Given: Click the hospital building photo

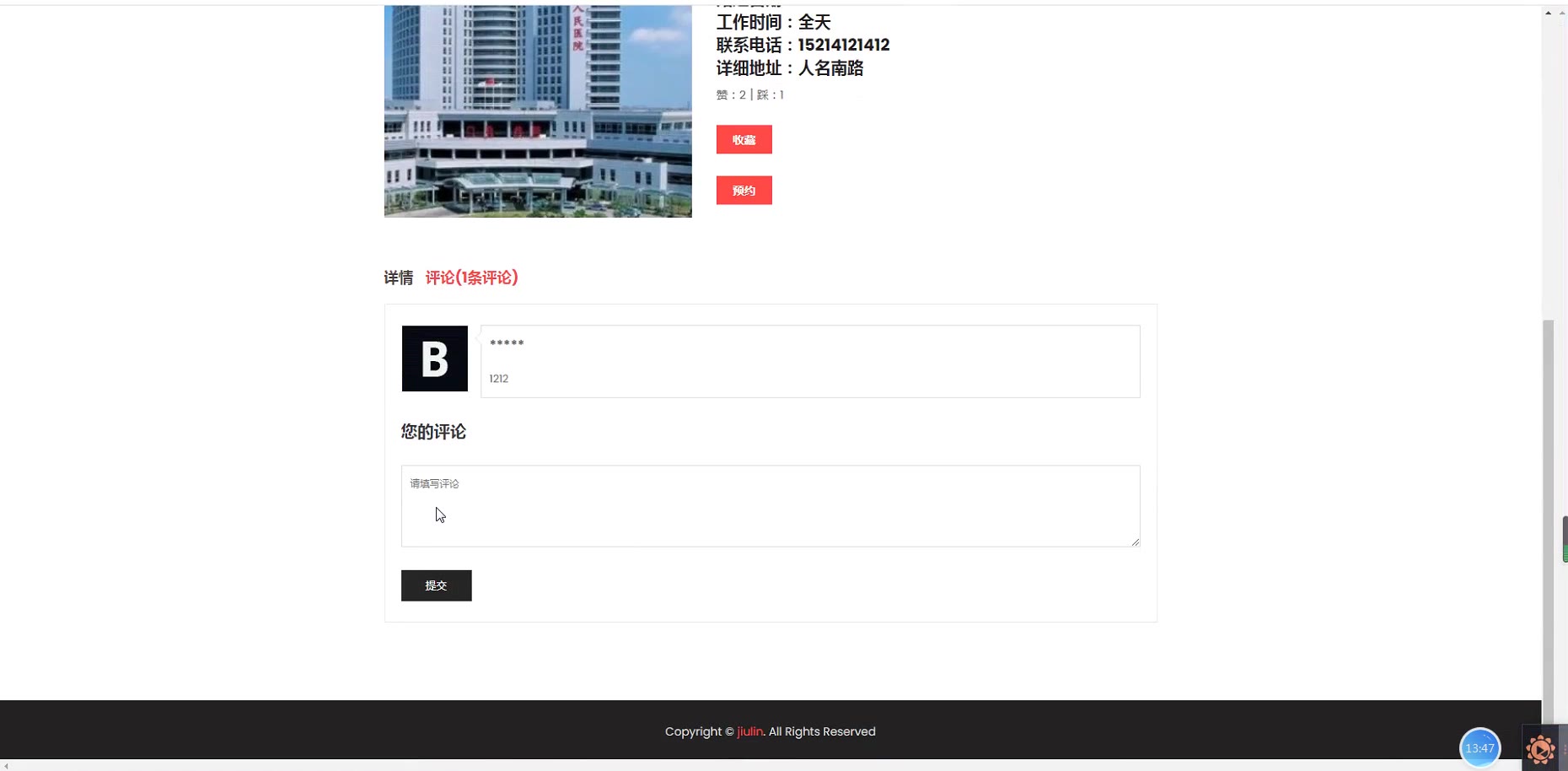Looking at the screenshot, I should point(538,111).
